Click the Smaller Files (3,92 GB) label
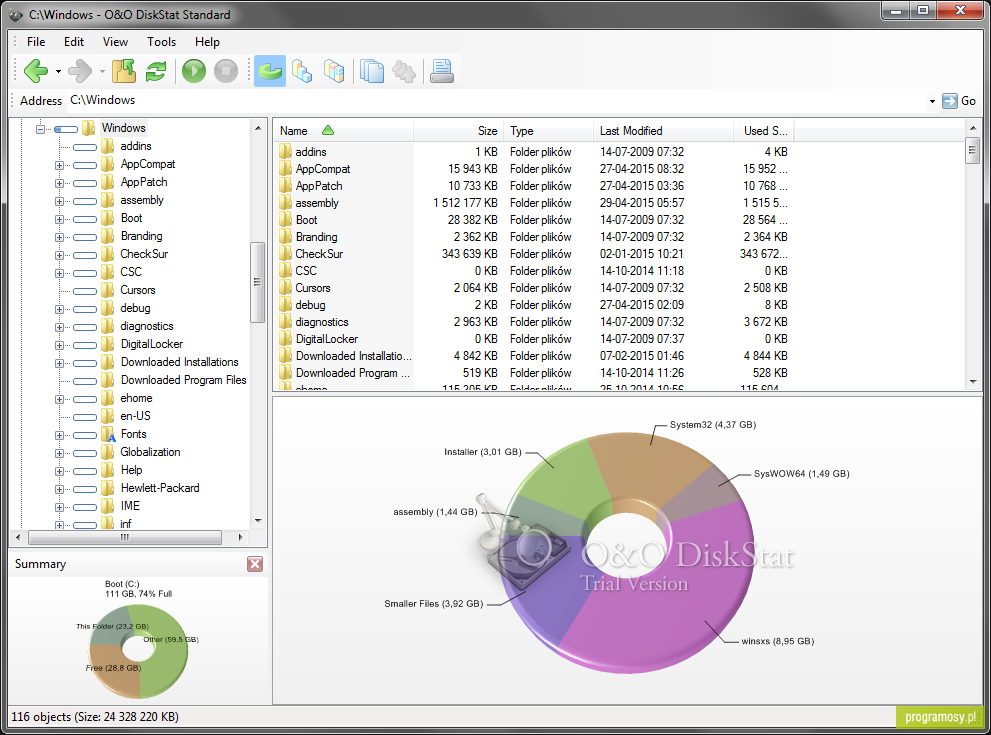 tap(434, 604)
